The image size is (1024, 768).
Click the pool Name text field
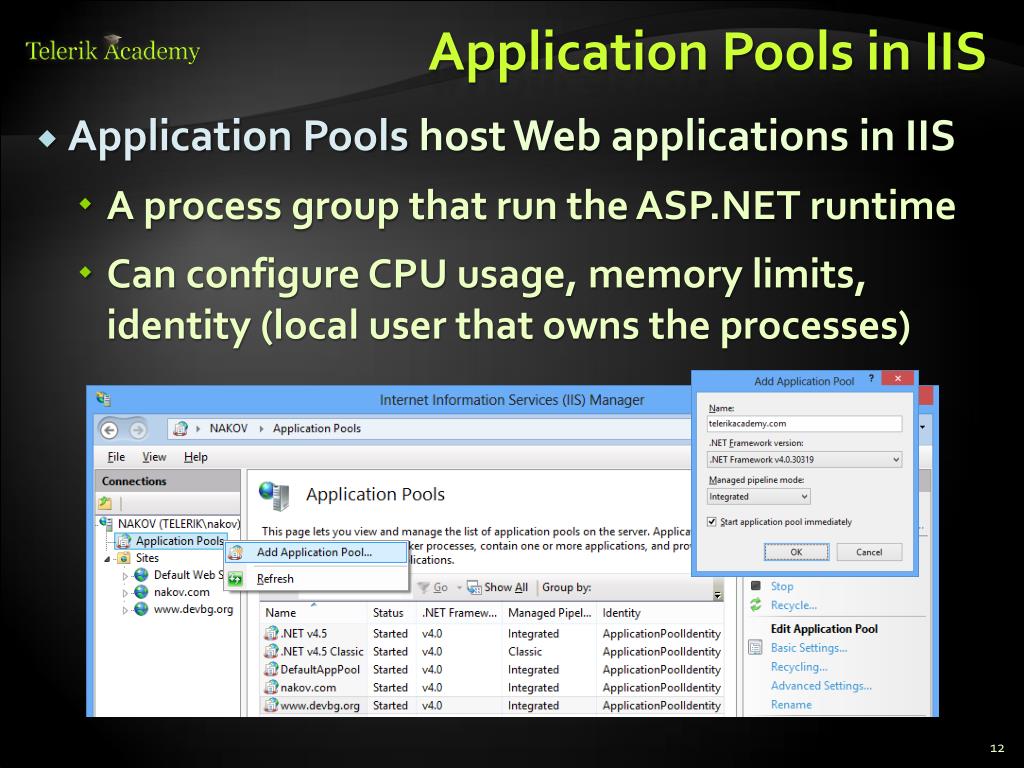pos(804,424)
